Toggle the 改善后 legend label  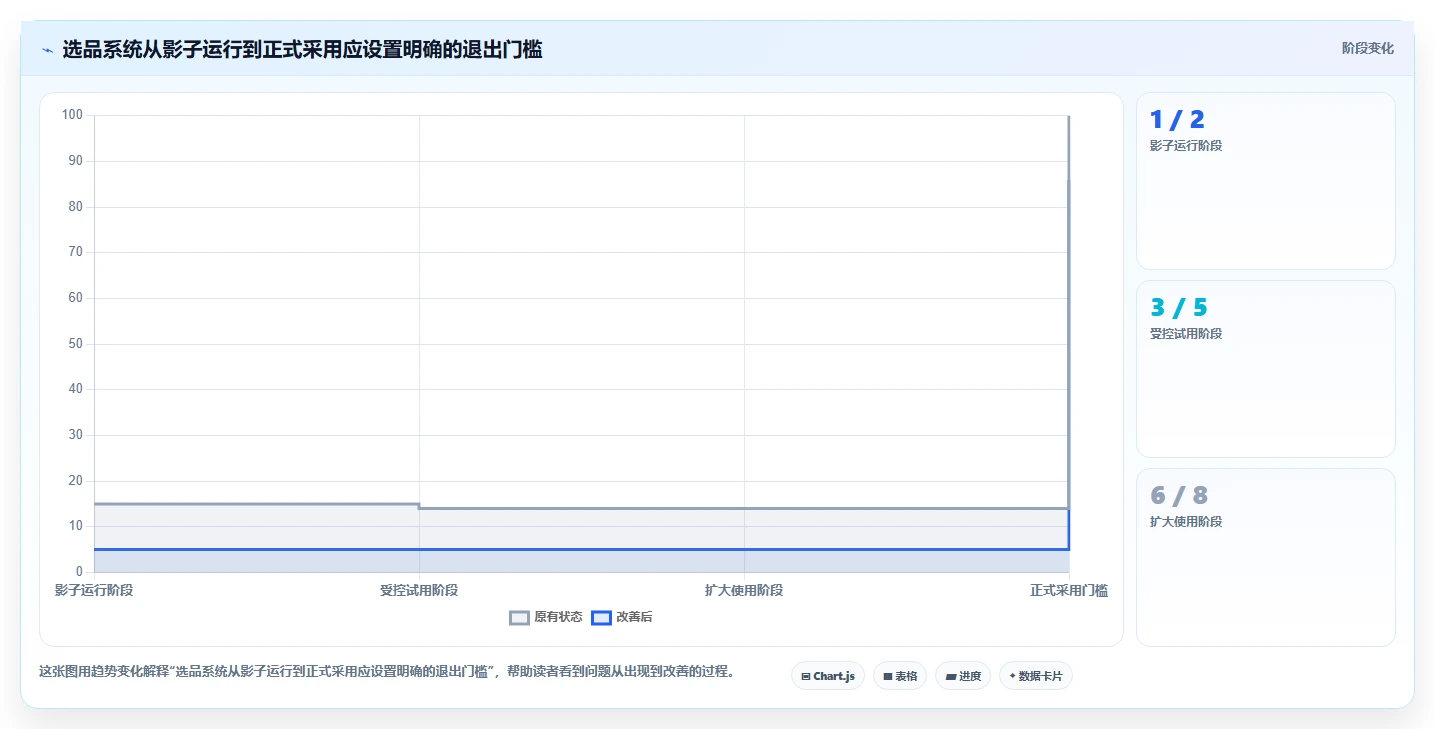point(634,618)
